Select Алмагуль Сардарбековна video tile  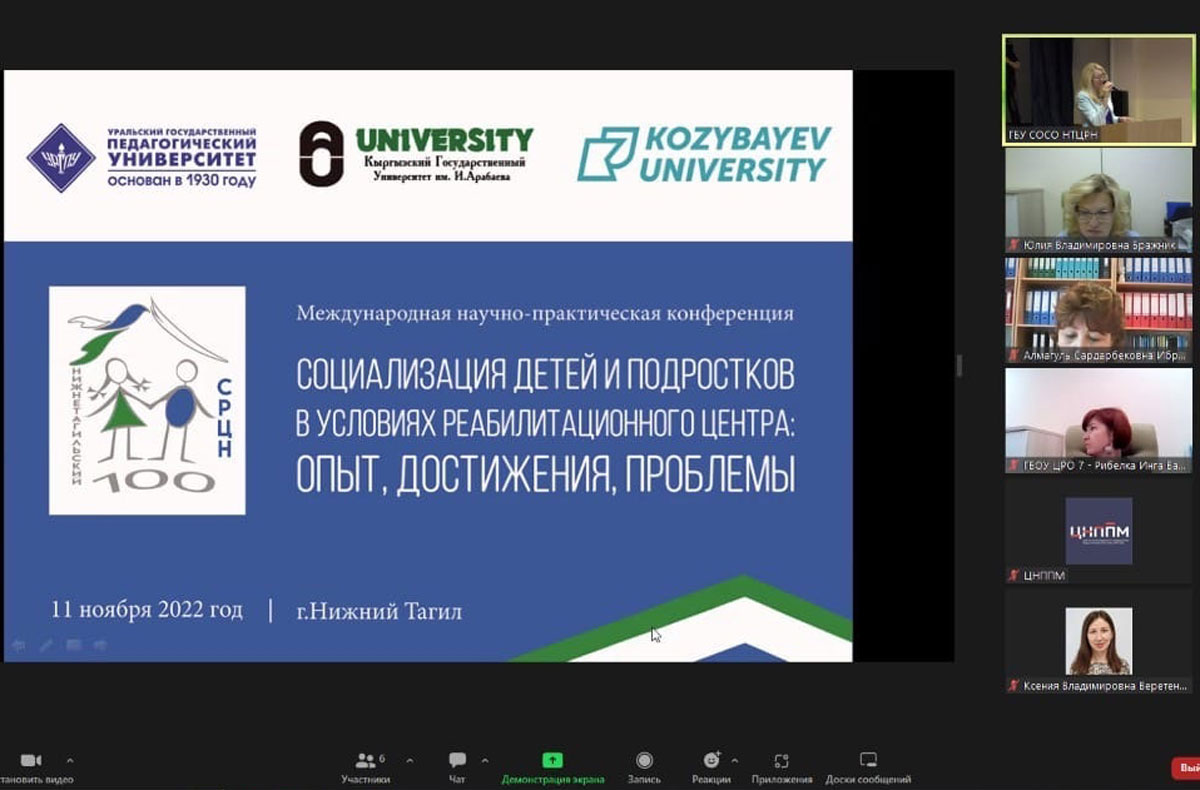click(1098, 309)
